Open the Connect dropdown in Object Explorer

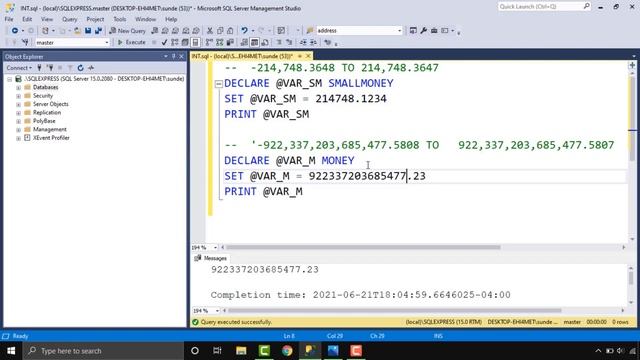point(19,68)
